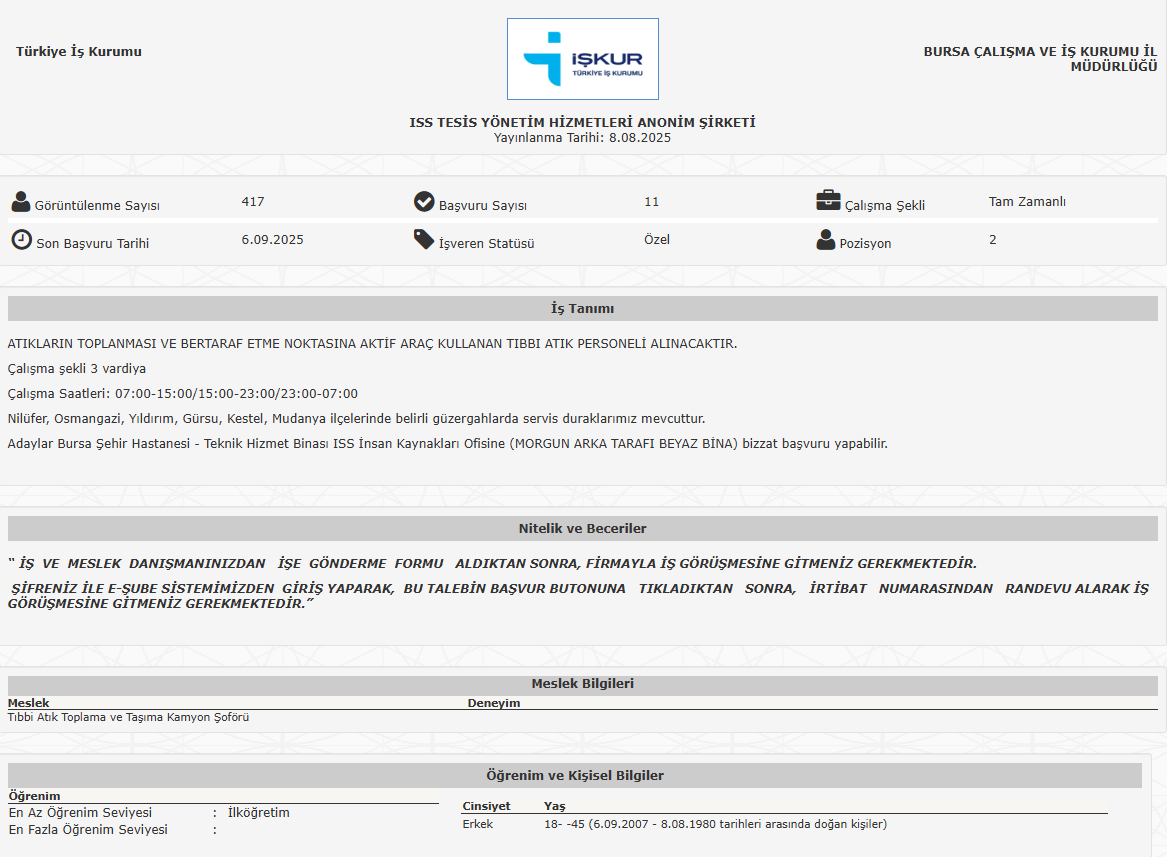Click the 'Yaş' column heading

pos(555,806)
